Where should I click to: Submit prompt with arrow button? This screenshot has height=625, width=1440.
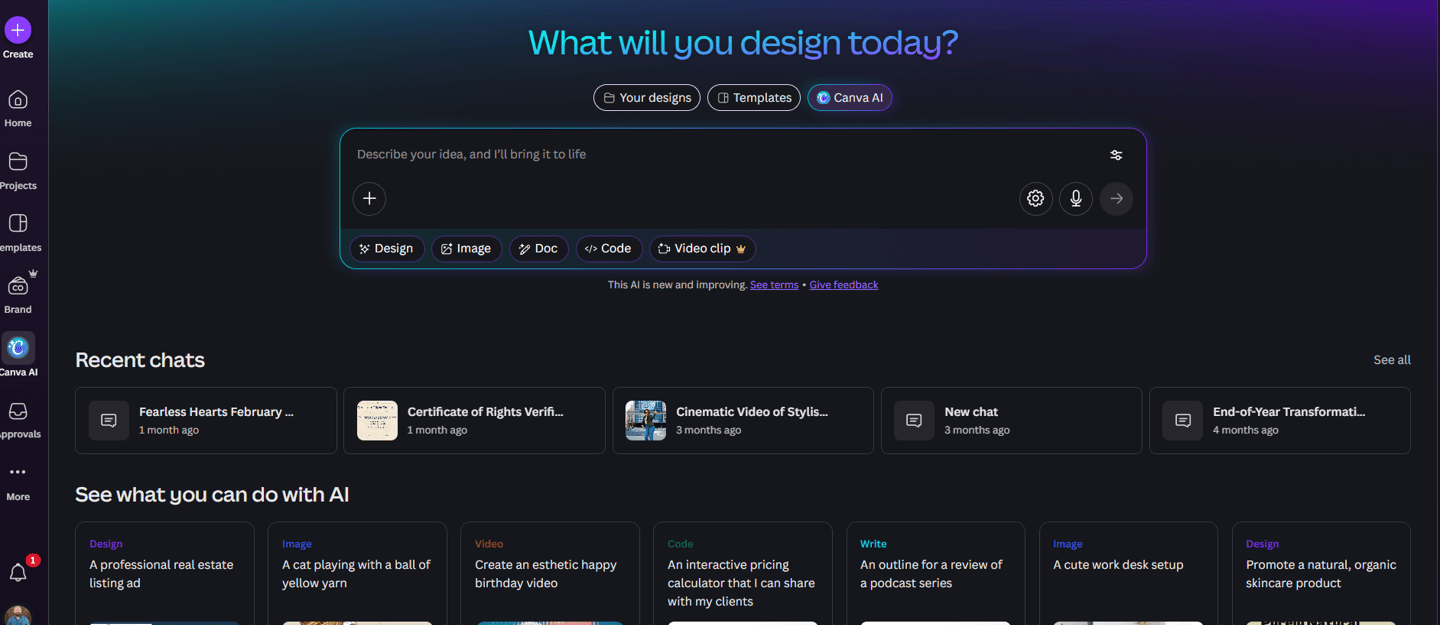1117,198
